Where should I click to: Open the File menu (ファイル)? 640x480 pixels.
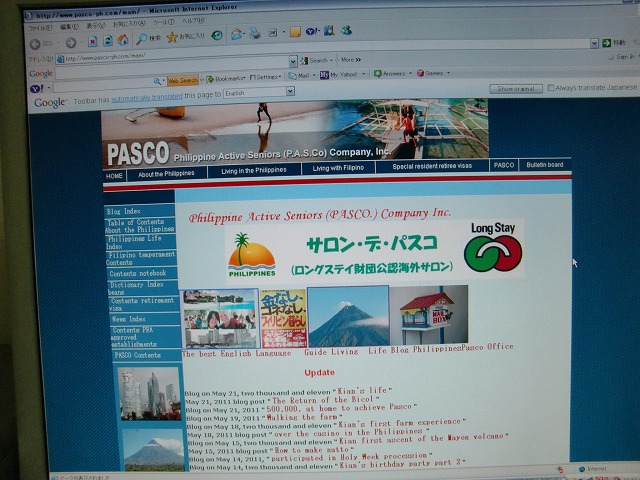point(40,28)
